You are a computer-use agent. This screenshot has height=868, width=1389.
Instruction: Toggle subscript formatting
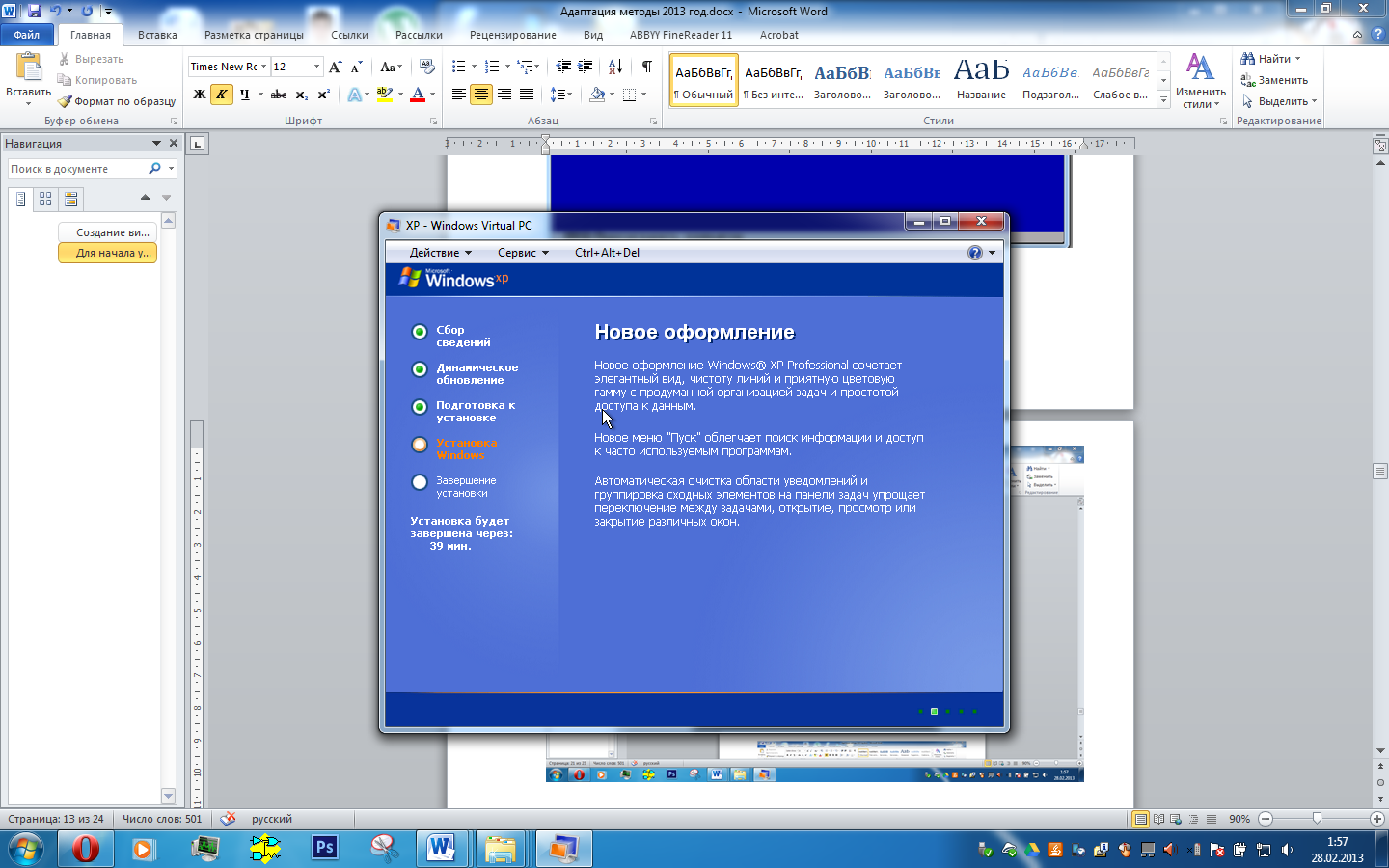tap(301, 95)
